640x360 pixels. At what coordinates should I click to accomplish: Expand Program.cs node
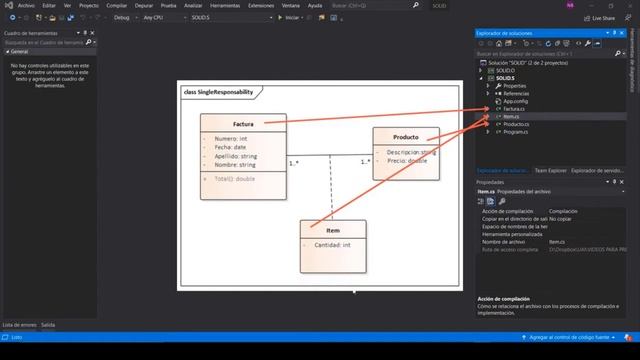[x=488, y=132]
